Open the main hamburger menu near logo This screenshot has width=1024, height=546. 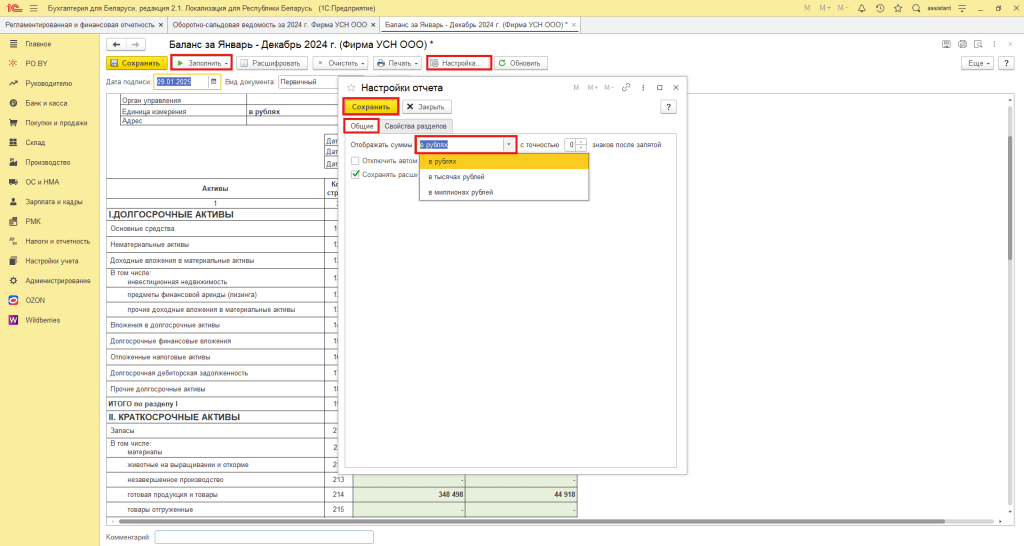pyautogui.click(x=34, y=8)
